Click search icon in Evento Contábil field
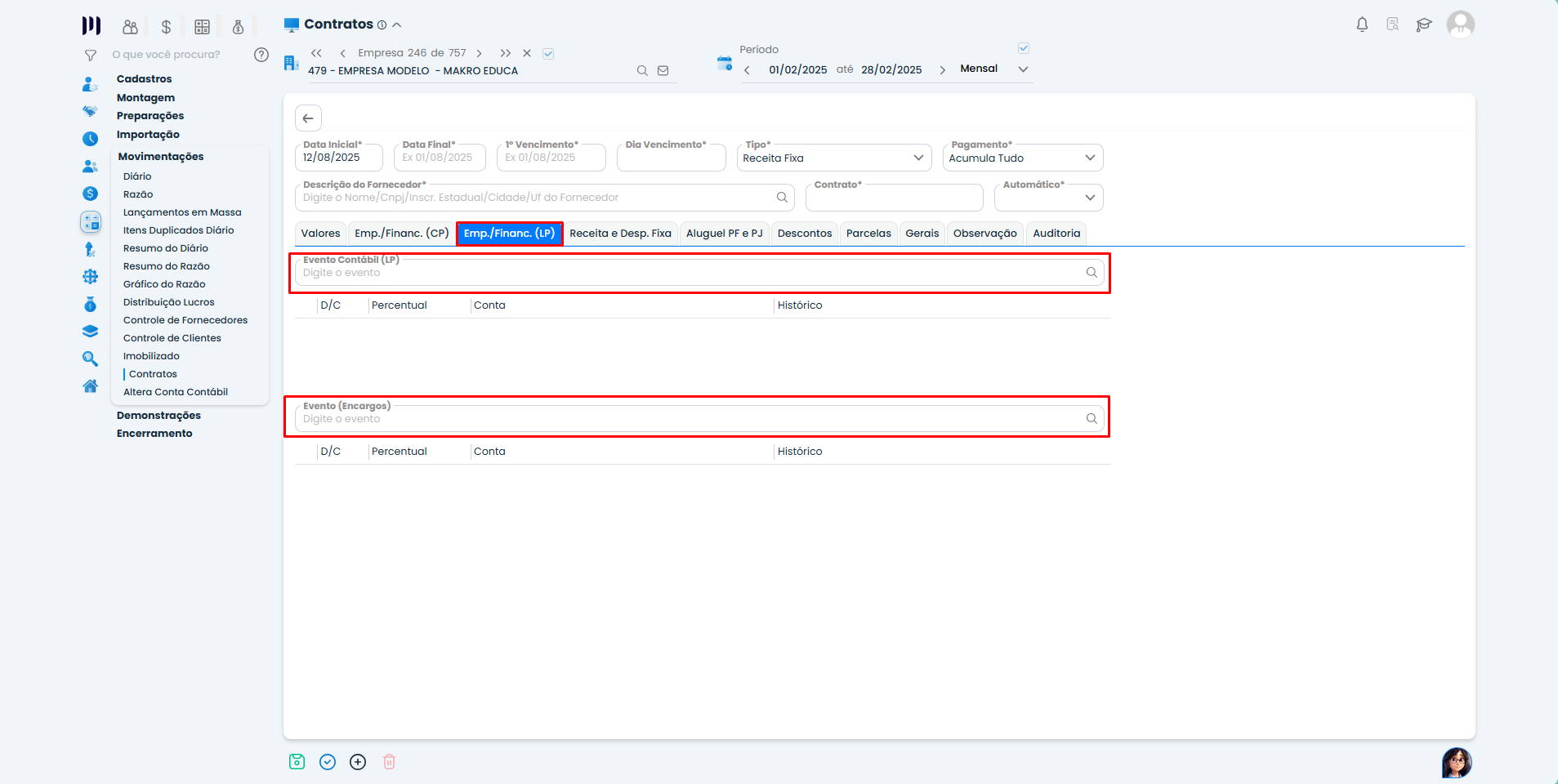Image resolution: width=1558 pixels, height=784 pixels. (x=1091, y=273)
